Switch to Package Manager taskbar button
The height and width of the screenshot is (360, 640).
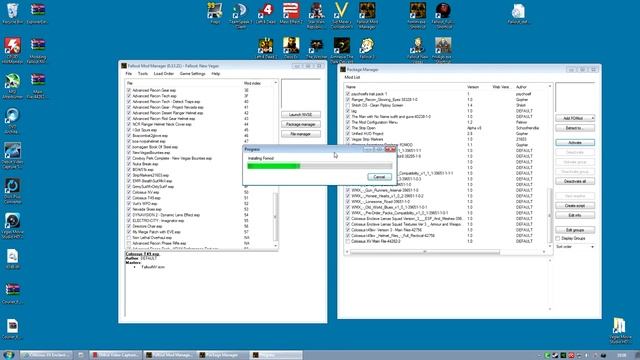222,355
